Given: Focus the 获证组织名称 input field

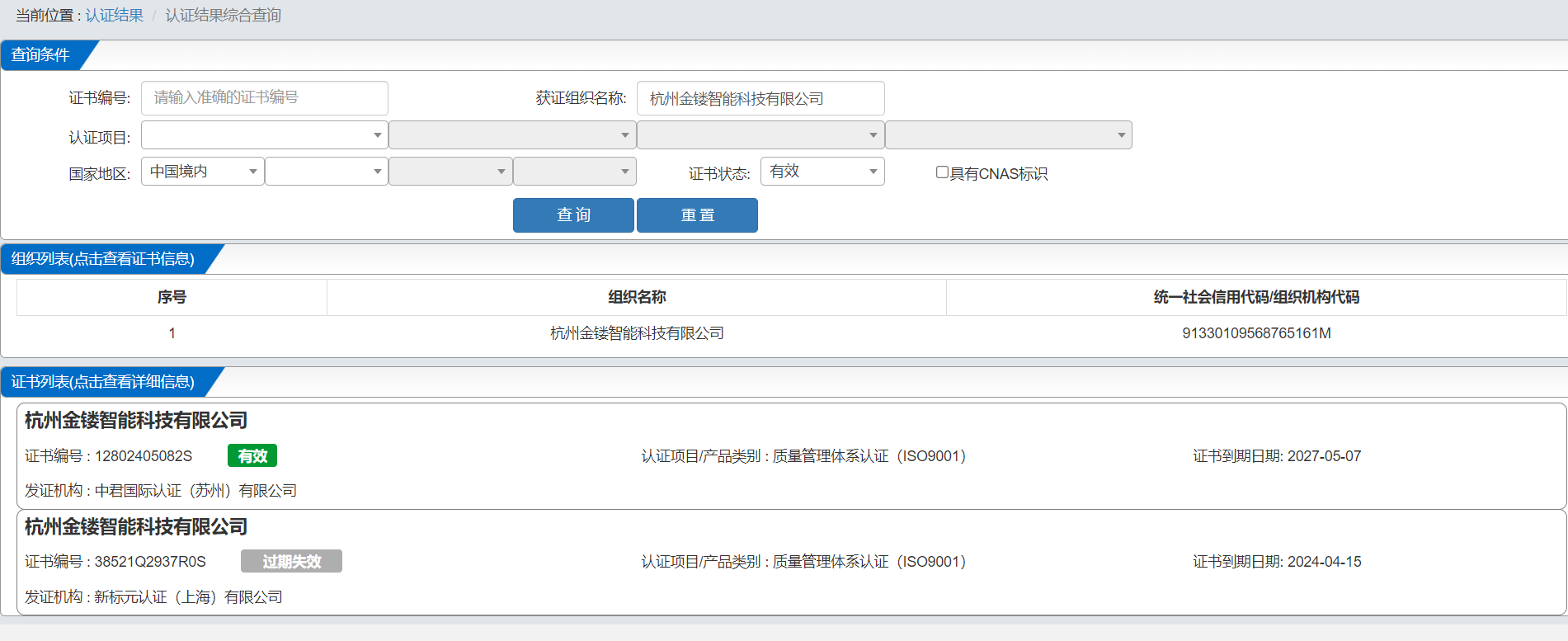Looking at the screenshot, I should (x=760, y=98).
